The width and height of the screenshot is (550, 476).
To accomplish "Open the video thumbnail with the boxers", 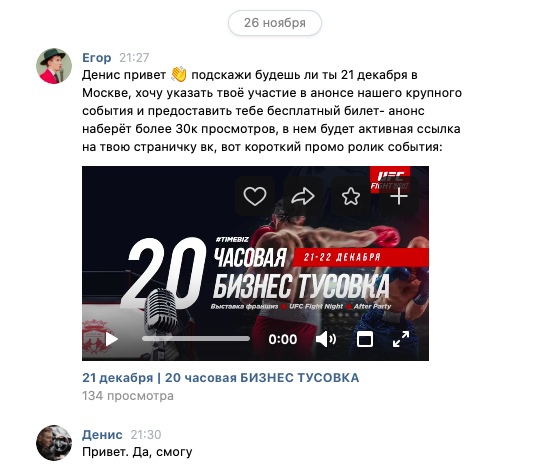I will (255, 263).
